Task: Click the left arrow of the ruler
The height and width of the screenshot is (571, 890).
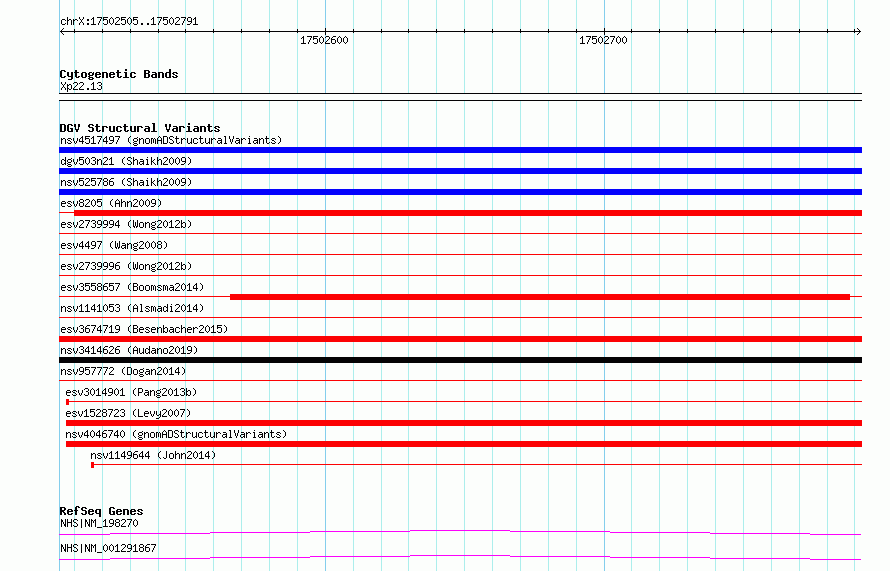Action: pyautogui.click(x=62, y=32)
